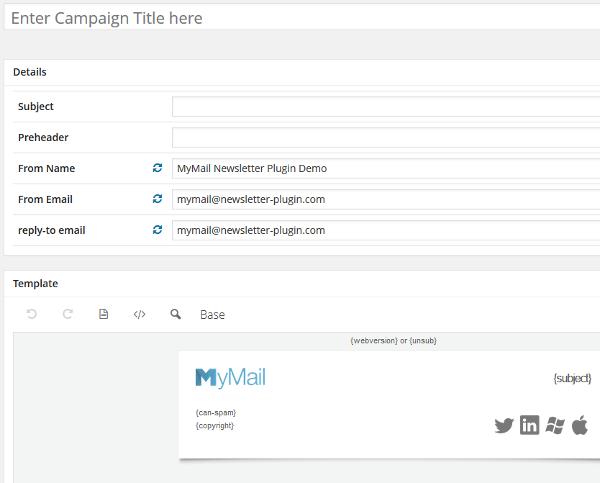600x483 pixels.
Task: Click the Base template label
Action: click(212, 315)
